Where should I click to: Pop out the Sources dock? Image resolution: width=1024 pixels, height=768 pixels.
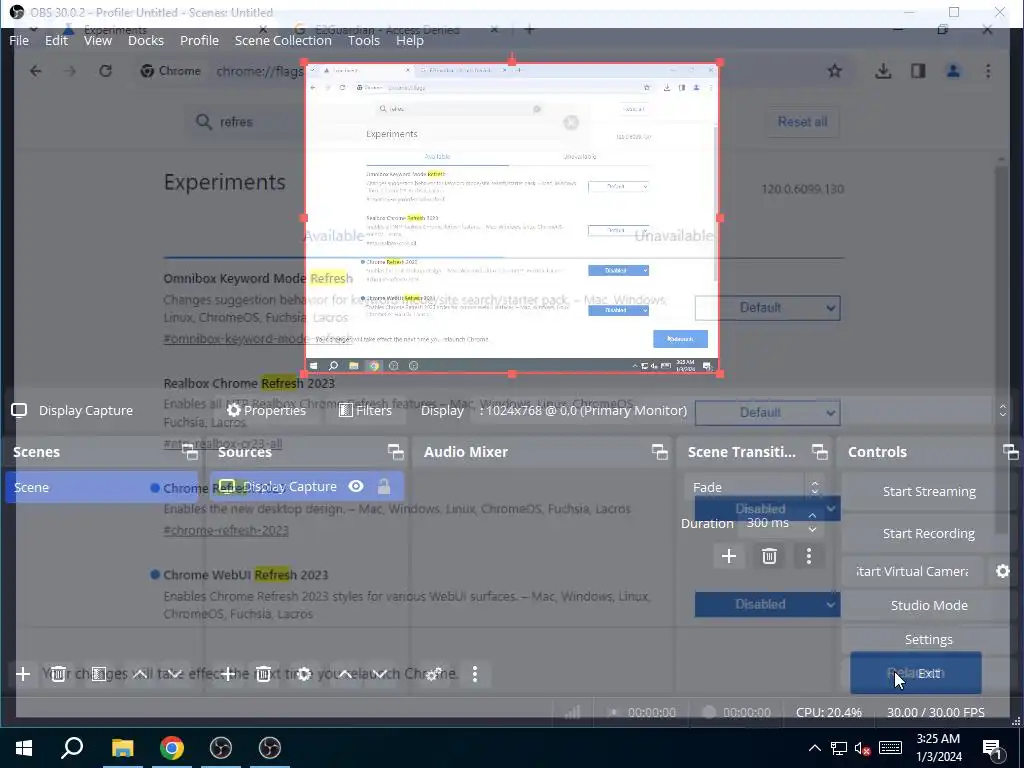pos(396,452)
